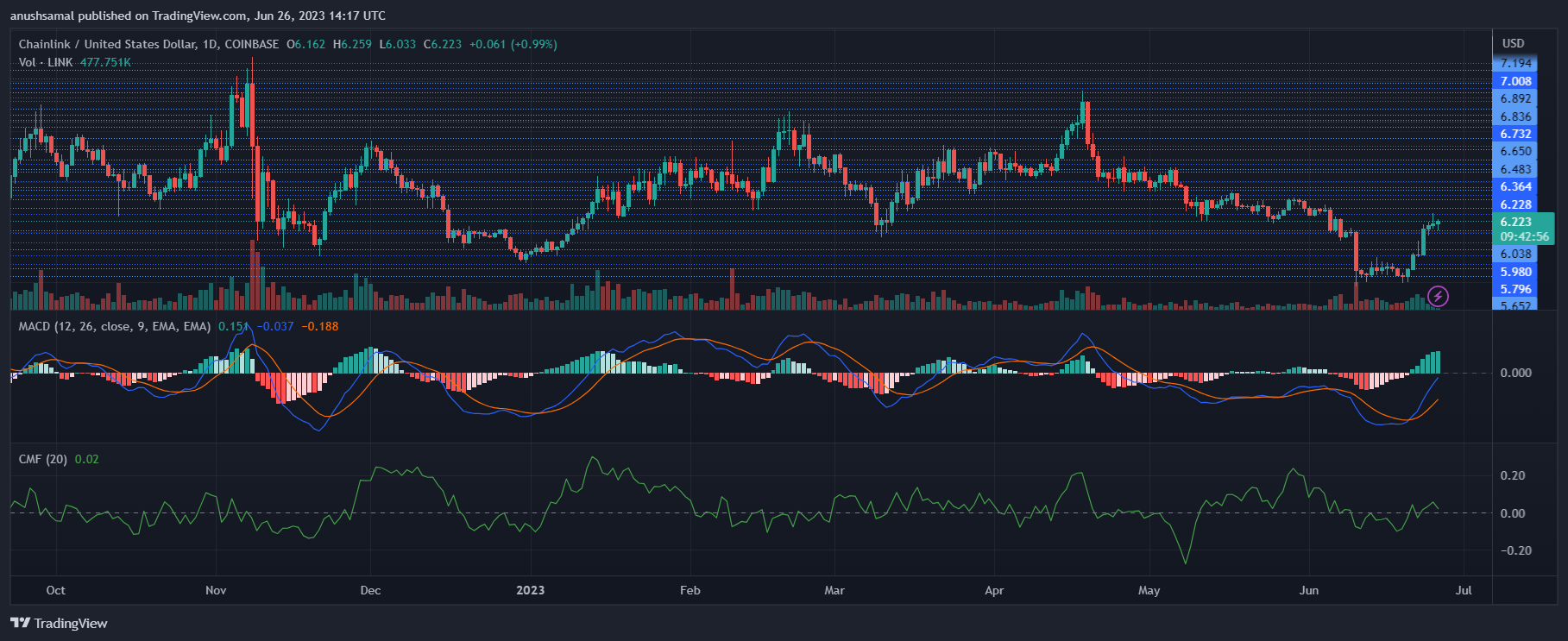Click the Nov label on the time axis
This screenshot has width=1568, height=641.
tap(216, 590)
